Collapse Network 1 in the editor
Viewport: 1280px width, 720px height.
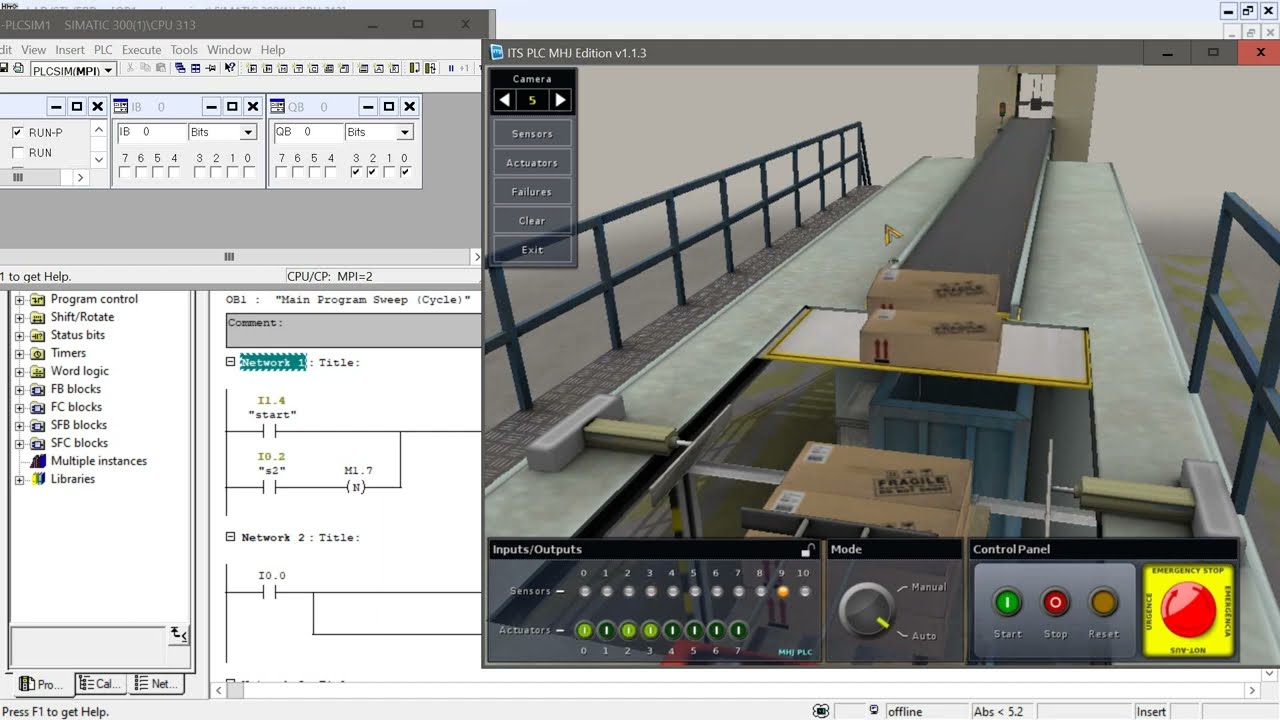click(231, 362)
